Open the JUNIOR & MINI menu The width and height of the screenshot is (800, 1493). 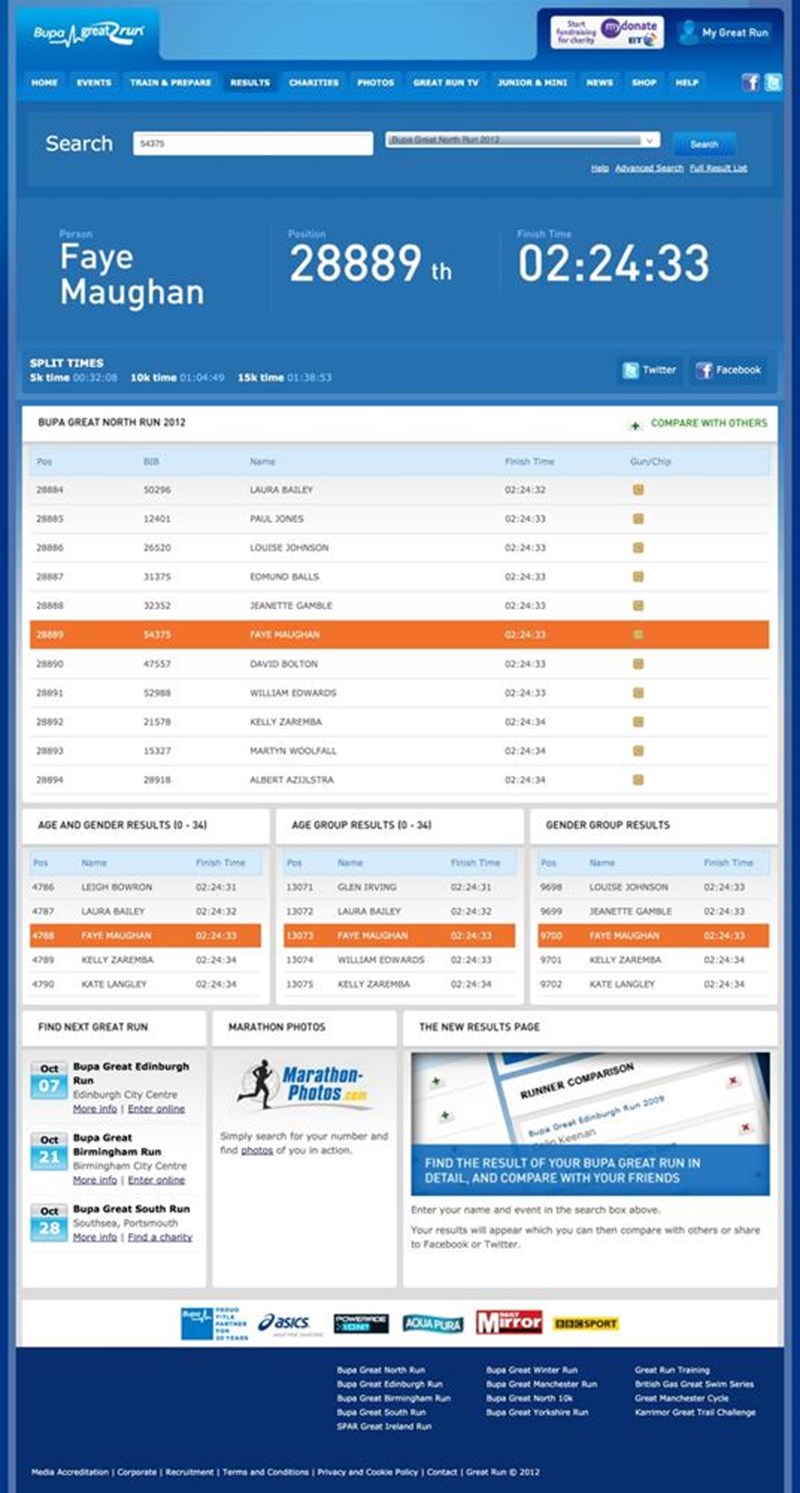(x=530, y=83)
